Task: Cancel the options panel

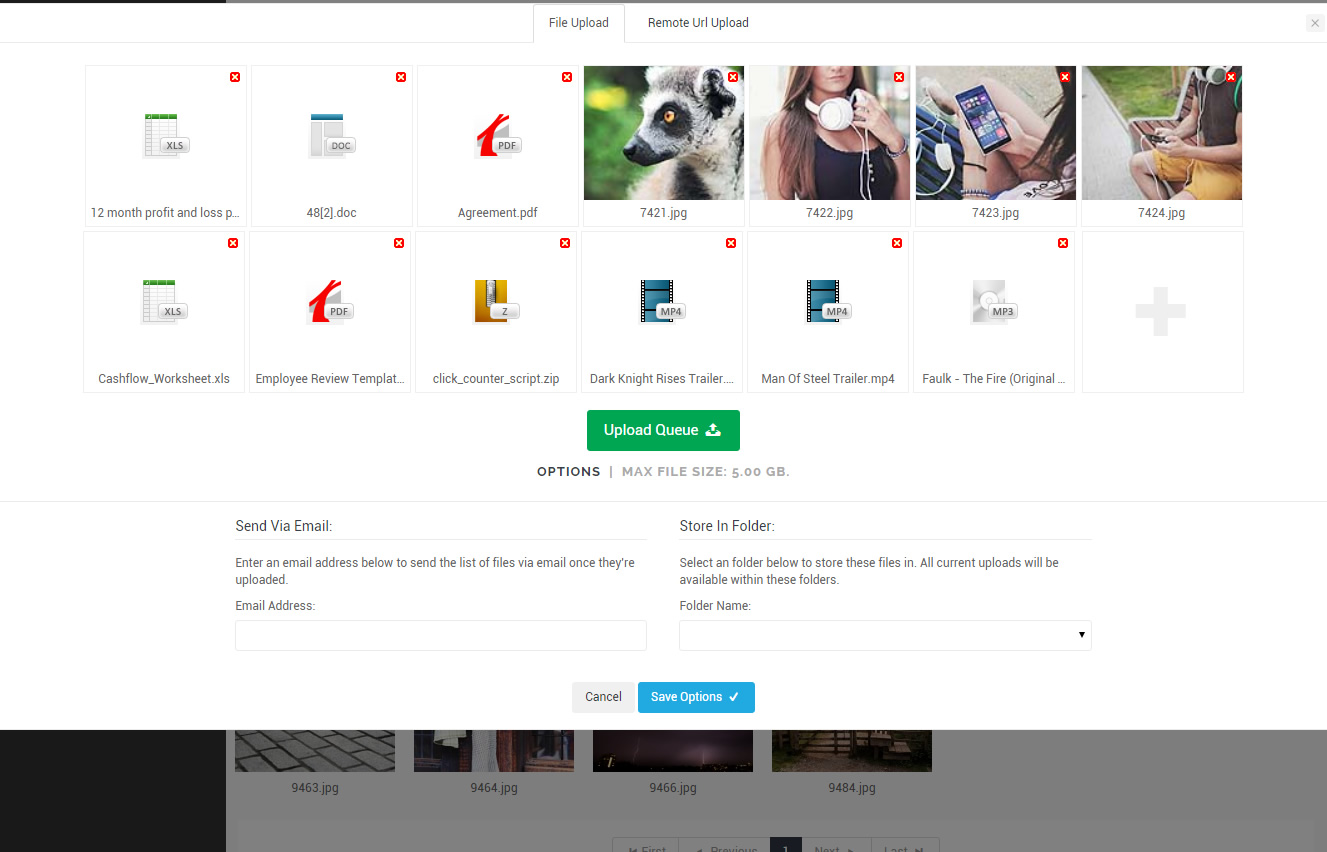Action: [603, 697]
